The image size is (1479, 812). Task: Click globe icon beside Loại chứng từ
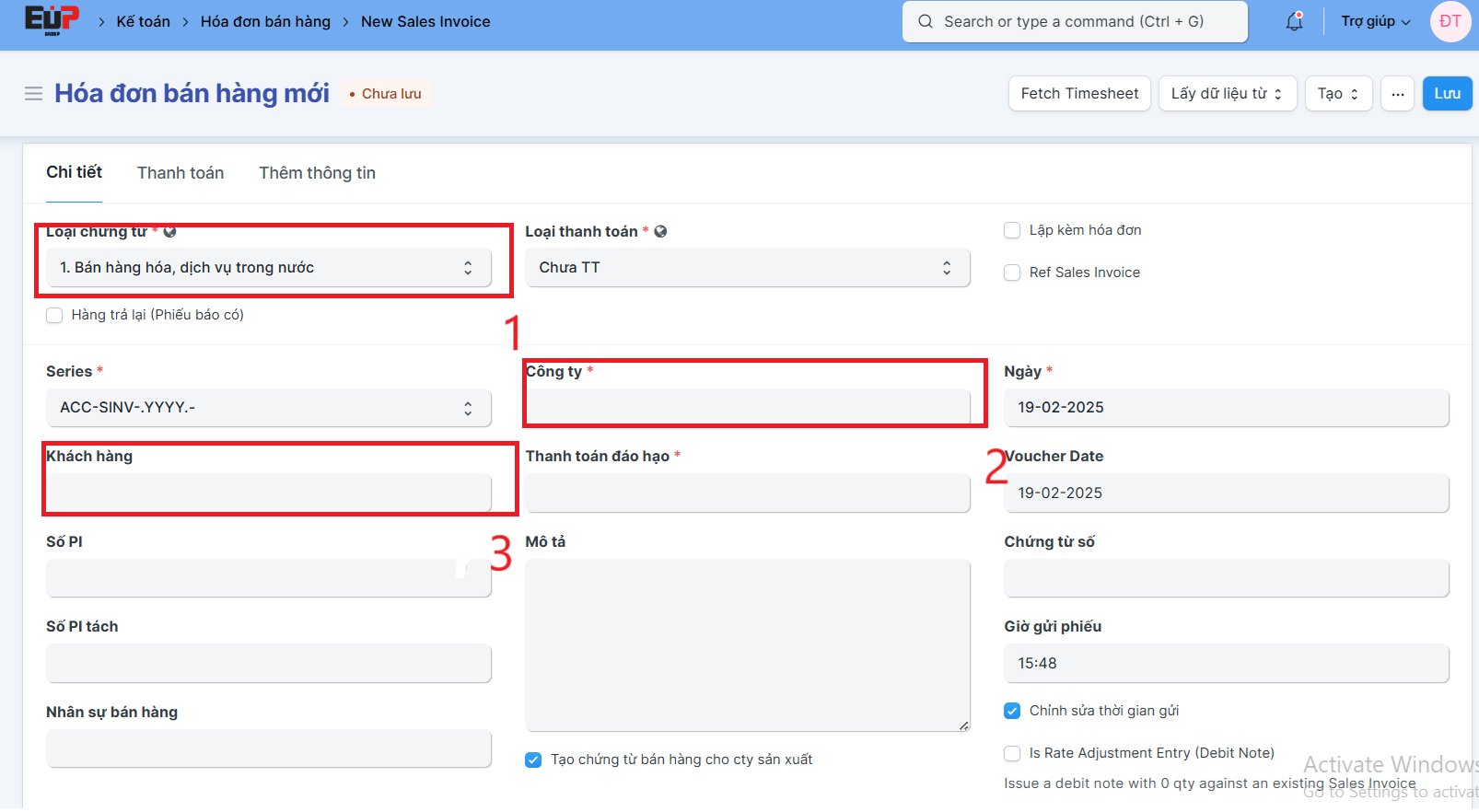[170, 232]
